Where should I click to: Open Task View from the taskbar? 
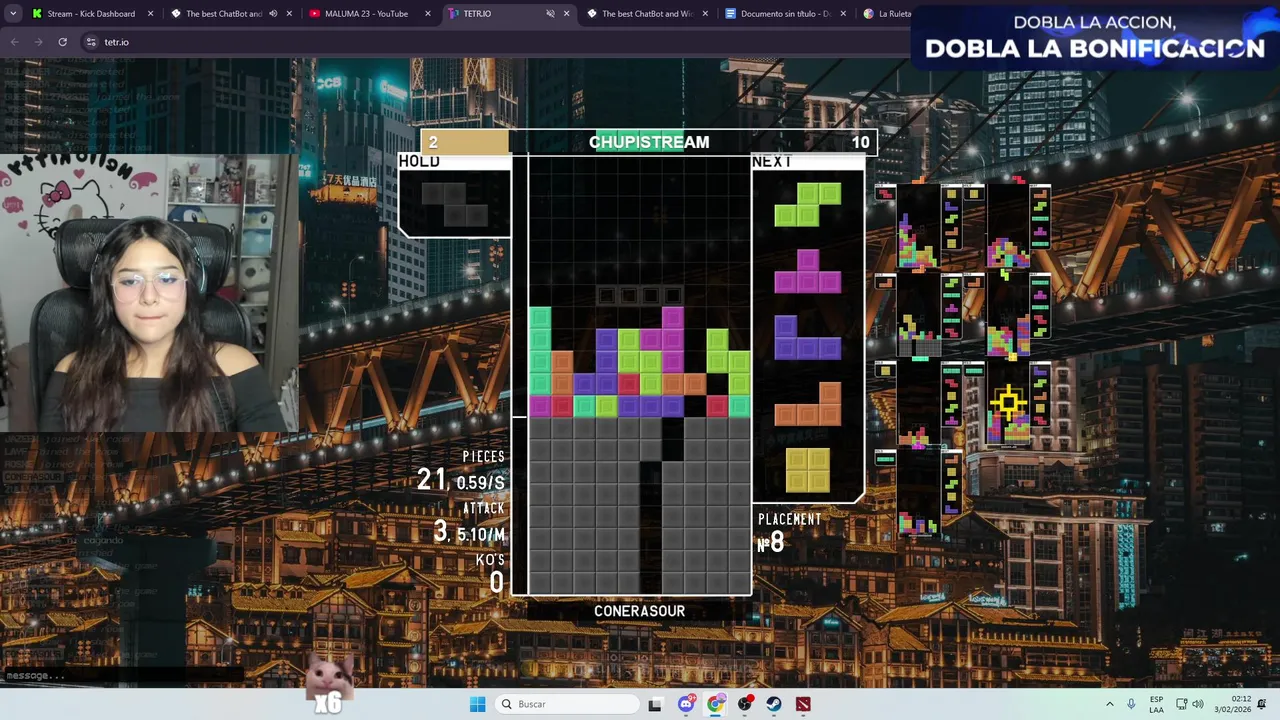point(655,704)
